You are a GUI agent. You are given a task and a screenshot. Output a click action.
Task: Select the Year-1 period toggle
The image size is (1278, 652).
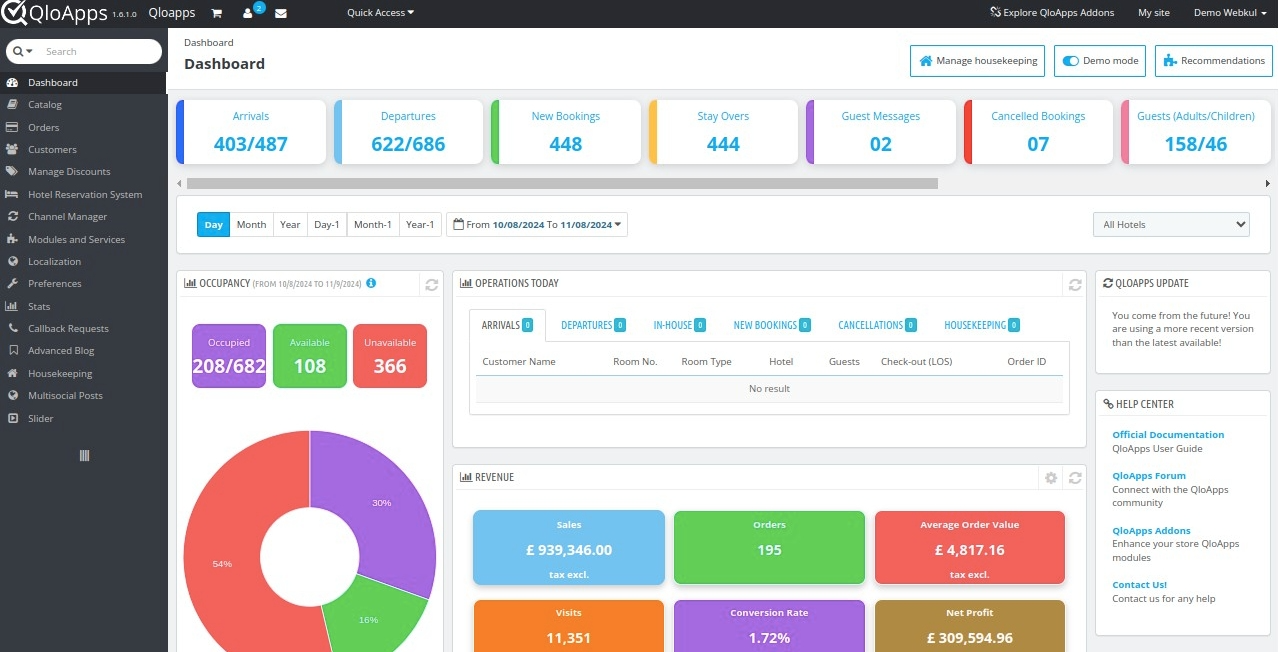pos(420,224)
